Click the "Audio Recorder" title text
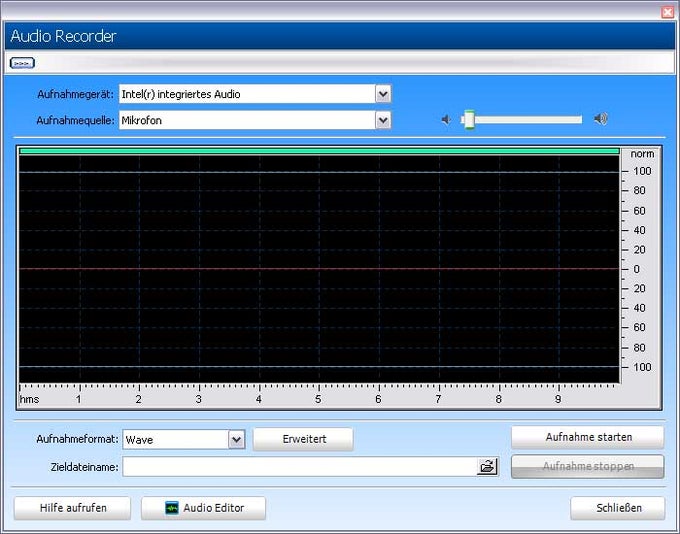 (63, 36)
